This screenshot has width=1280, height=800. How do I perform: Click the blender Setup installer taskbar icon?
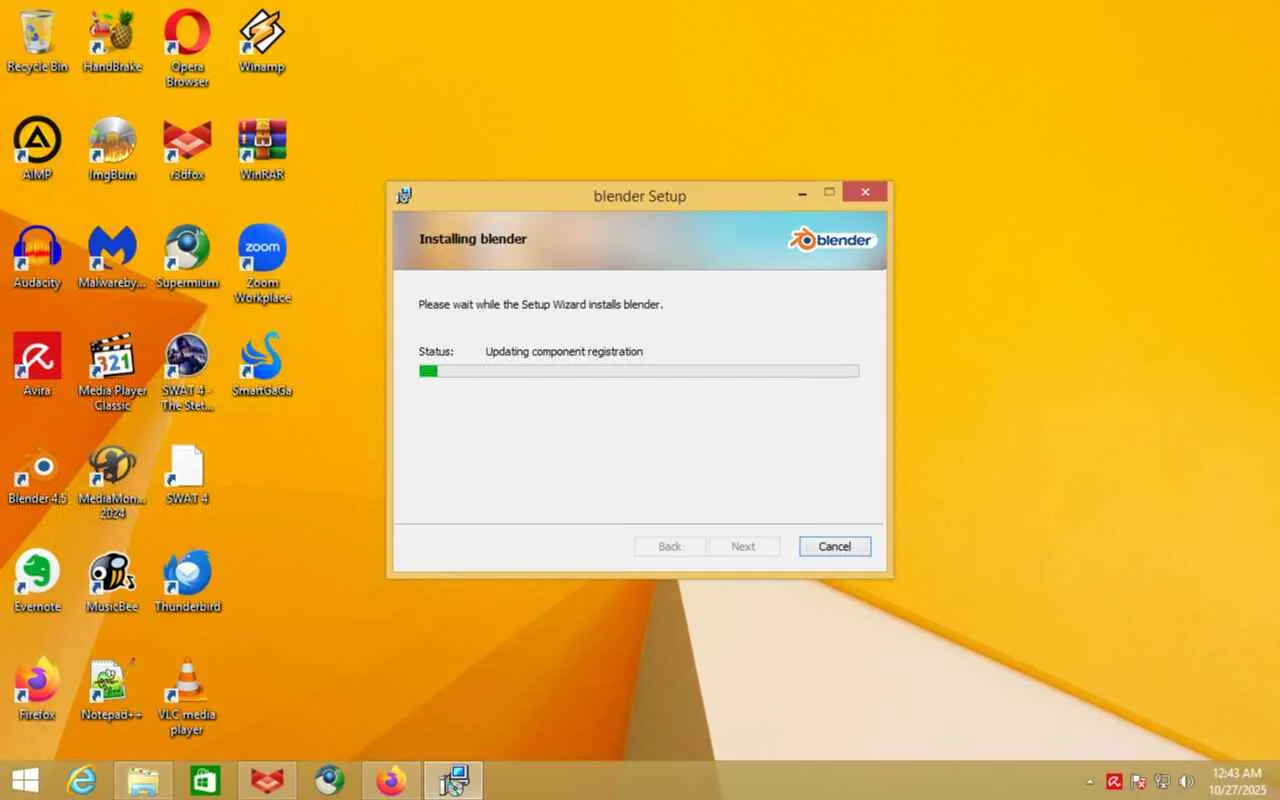[x=453, y=781]
